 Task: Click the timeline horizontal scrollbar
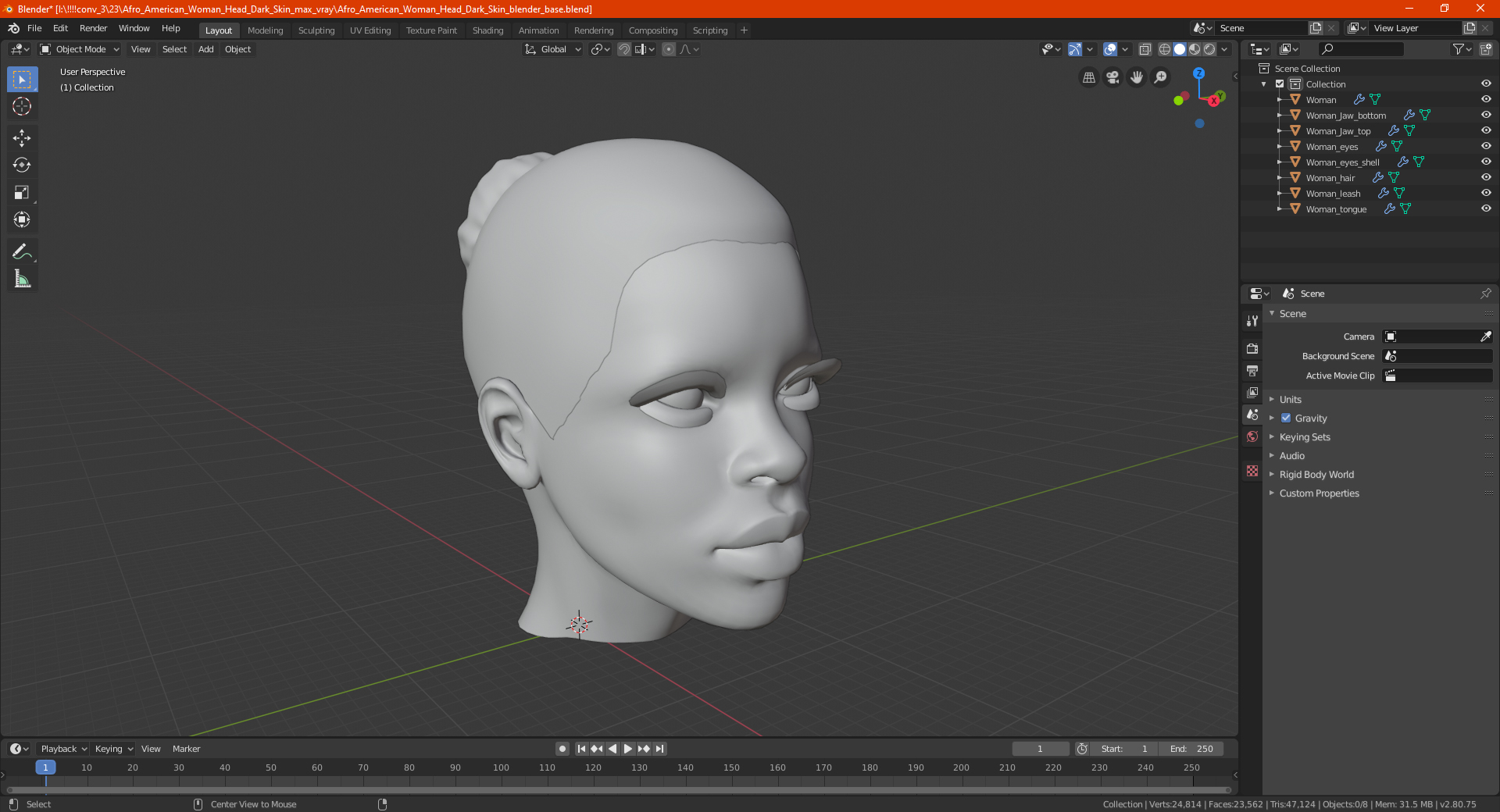tap(619, 790)
